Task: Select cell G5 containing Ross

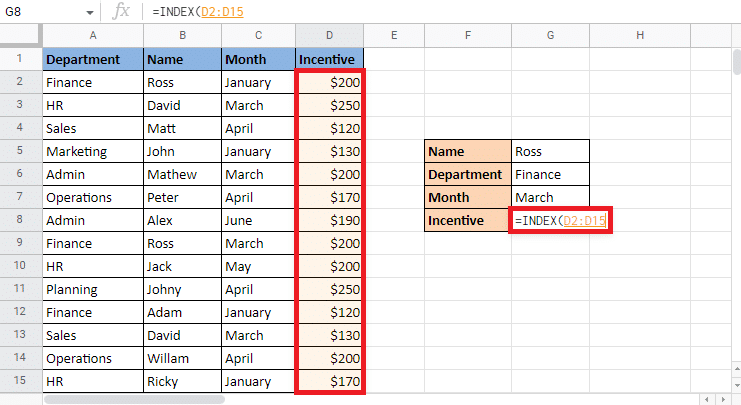Action: [x=550, y=151]
